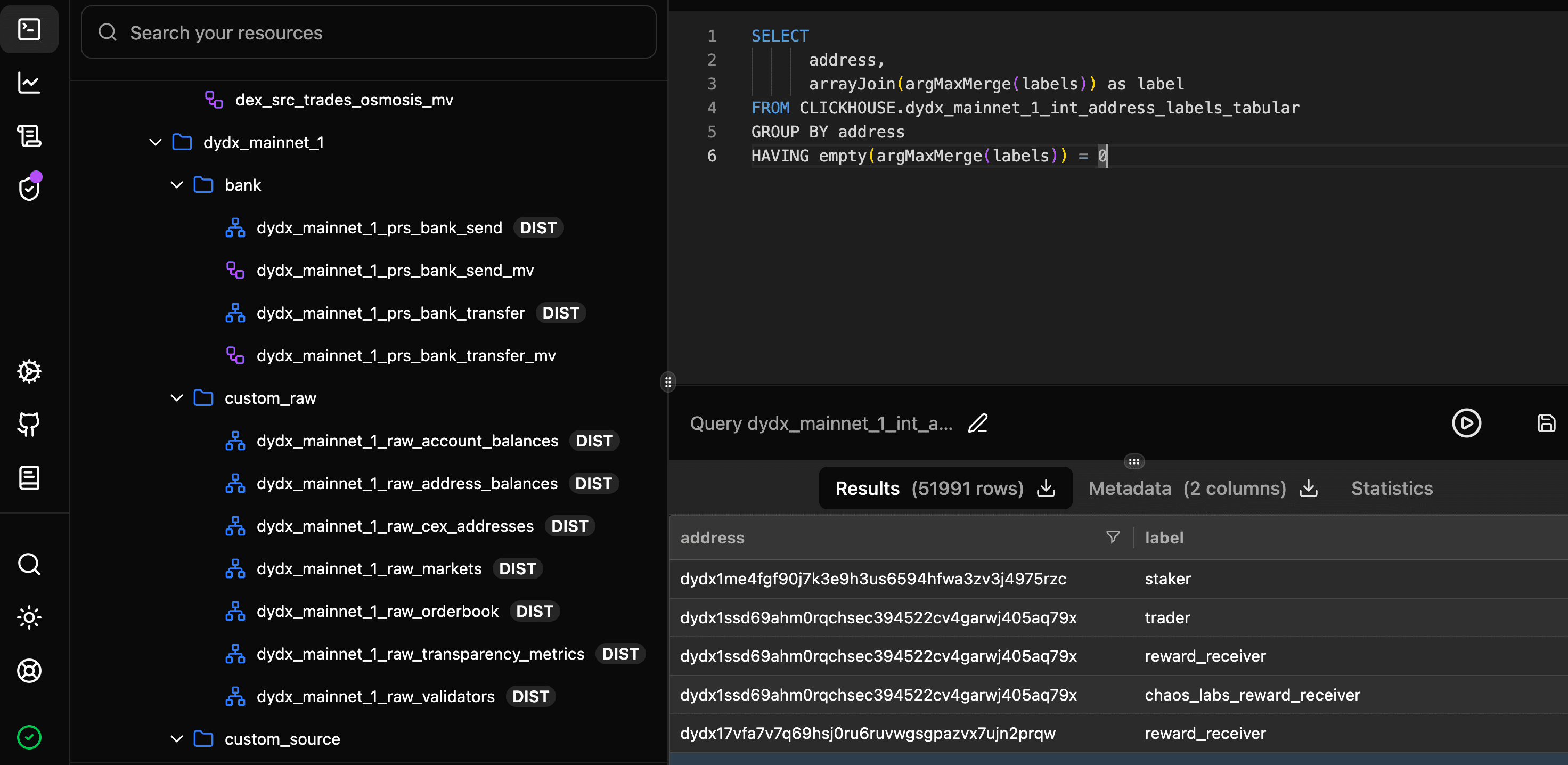Open the Statistics tab

pos(1392,488)
